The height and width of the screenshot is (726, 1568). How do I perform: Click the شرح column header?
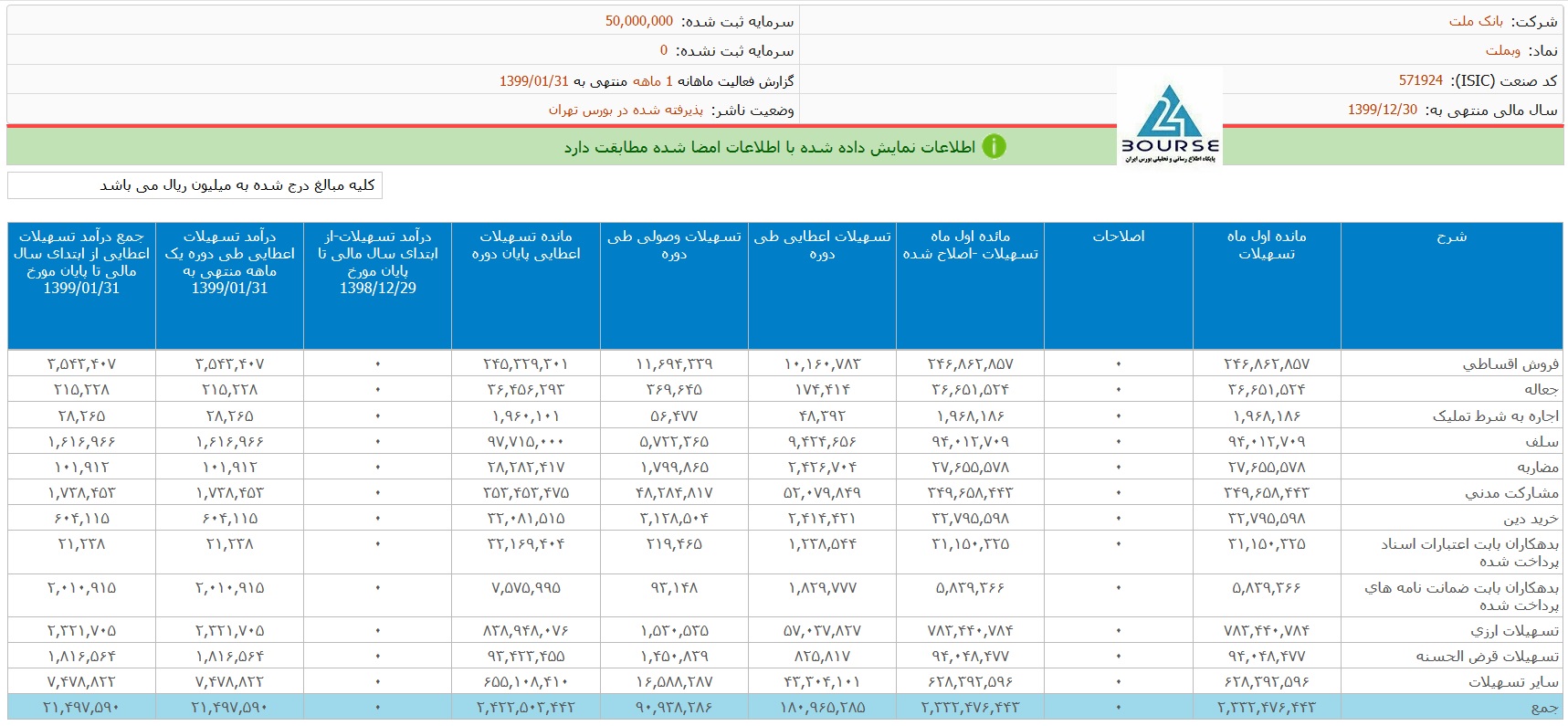[x=1450, y=237]
